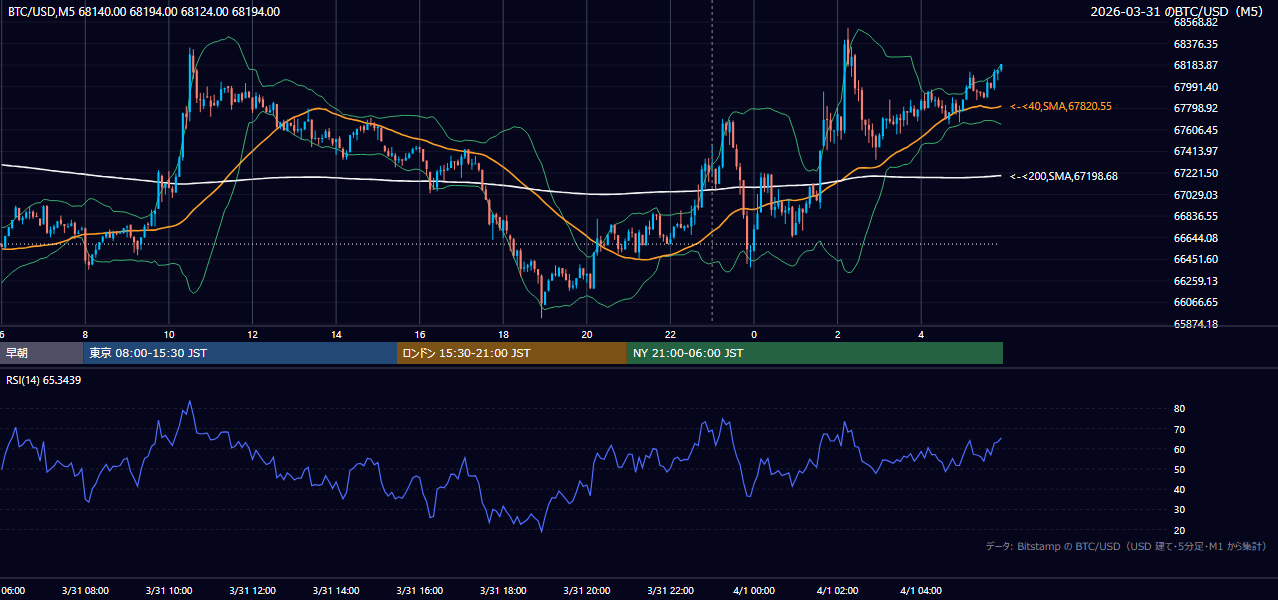Click the 4/1 02:00 date label
This screenshot has width=1278, height=600.
coord(837,591)
